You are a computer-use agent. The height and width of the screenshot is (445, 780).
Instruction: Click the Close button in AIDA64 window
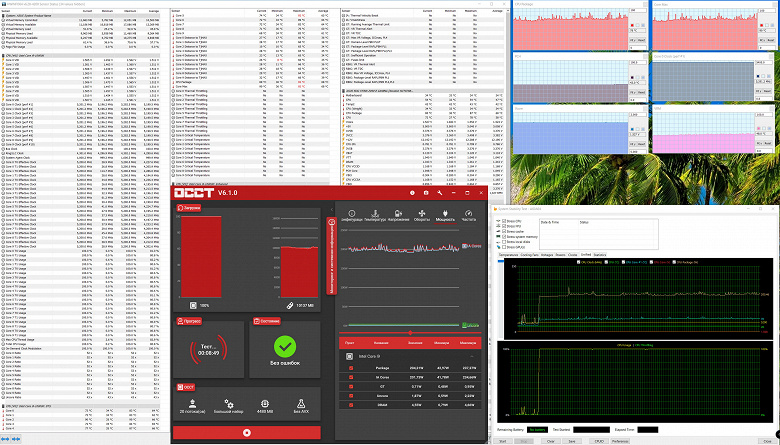pos(767,441)
